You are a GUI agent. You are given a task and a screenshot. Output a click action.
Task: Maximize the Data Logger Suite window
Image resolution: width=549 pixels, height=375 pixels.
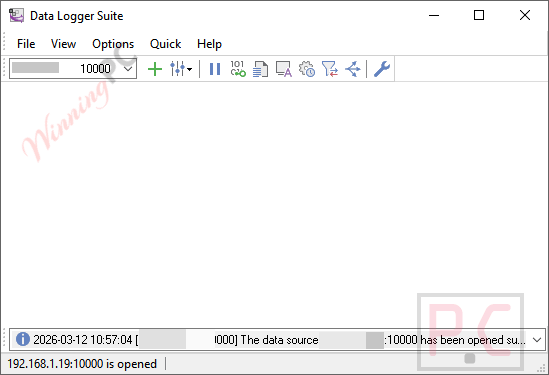479,15
